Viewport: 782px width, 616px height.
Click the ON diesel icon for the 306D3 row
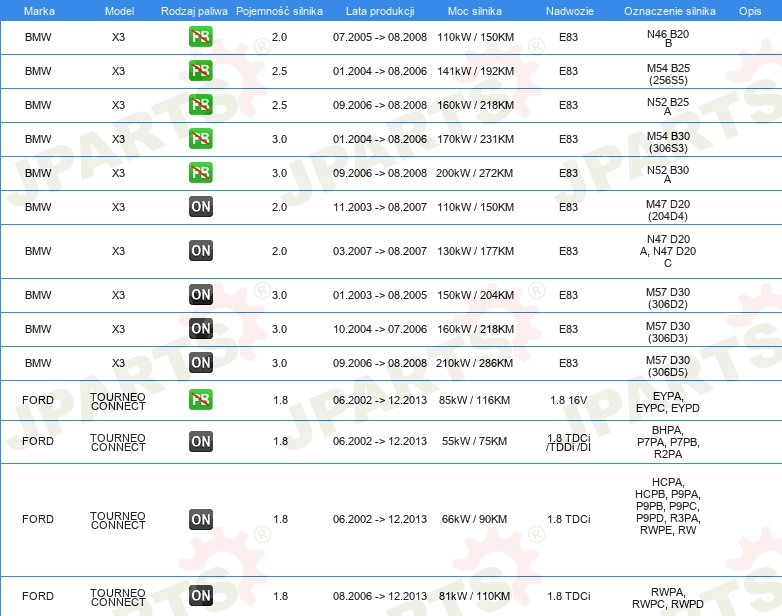point(200,328)
